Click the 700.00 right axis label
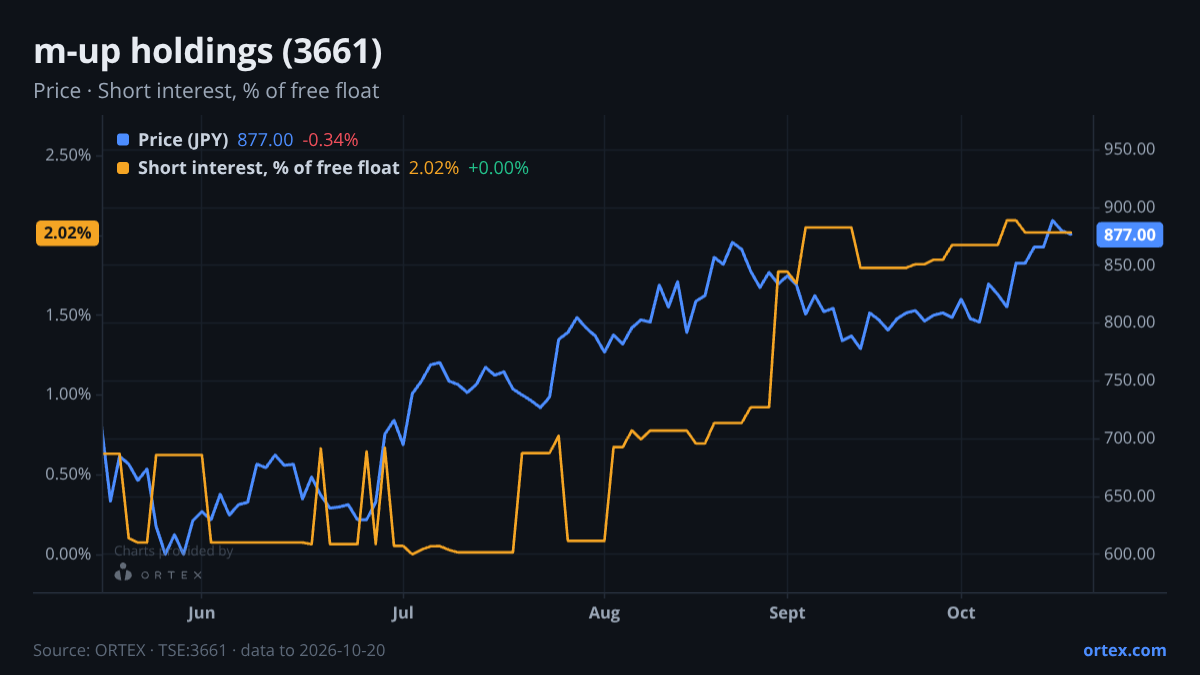The height and width of the screenshot is (675, 1200). [x=1130, y=438]
